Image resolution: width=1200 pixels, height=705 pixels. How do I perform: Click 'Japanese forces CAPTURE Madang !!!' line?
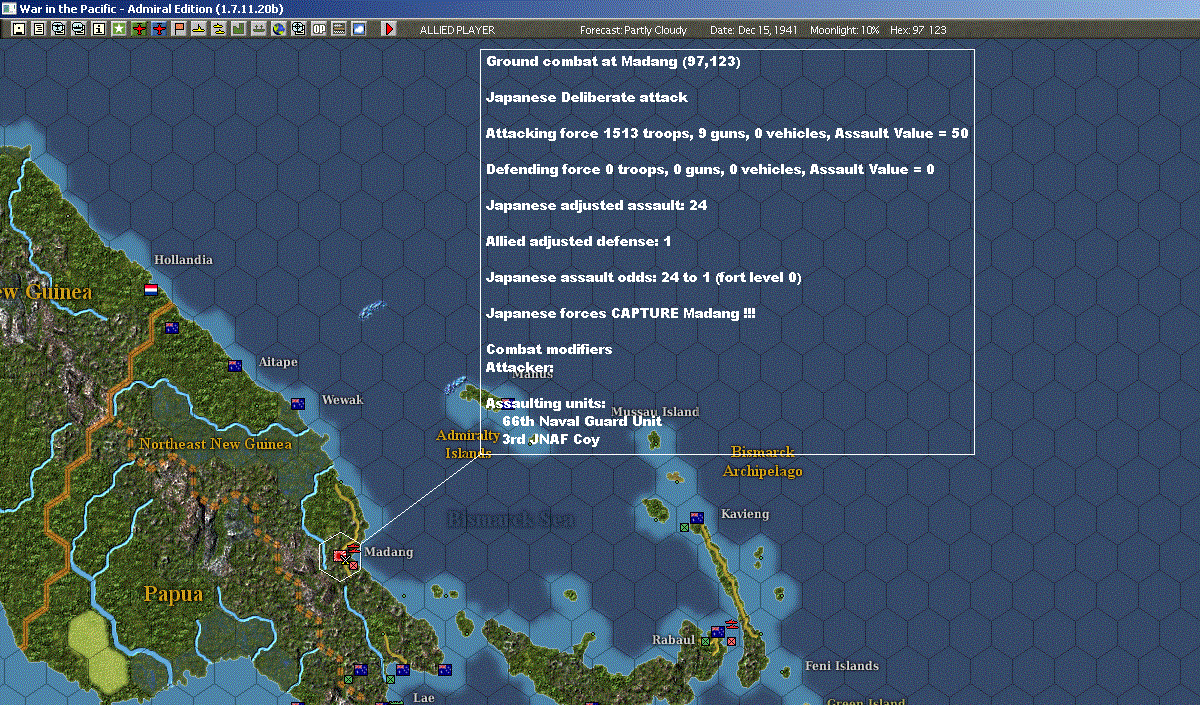pyautogui.click(x=620, y=314)
